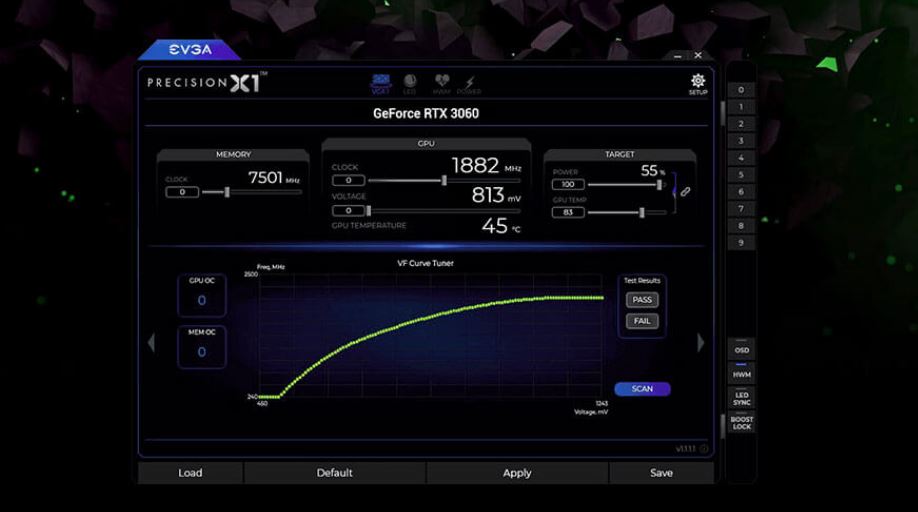Go to the next panel with right arrow
918x512 pixels.
[700, 343]
